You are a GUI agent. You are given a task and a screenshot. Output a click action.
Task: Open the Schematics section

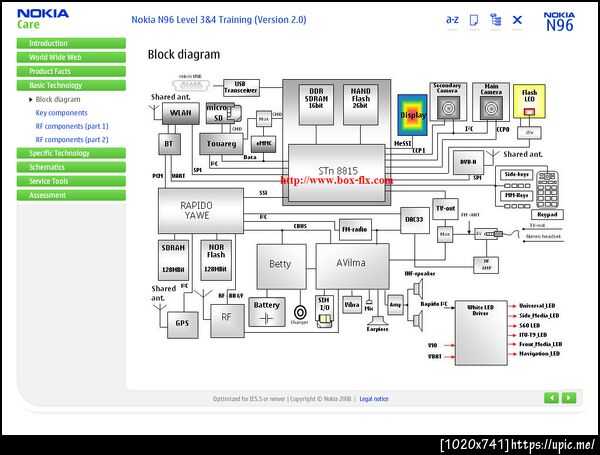(71, 167)
